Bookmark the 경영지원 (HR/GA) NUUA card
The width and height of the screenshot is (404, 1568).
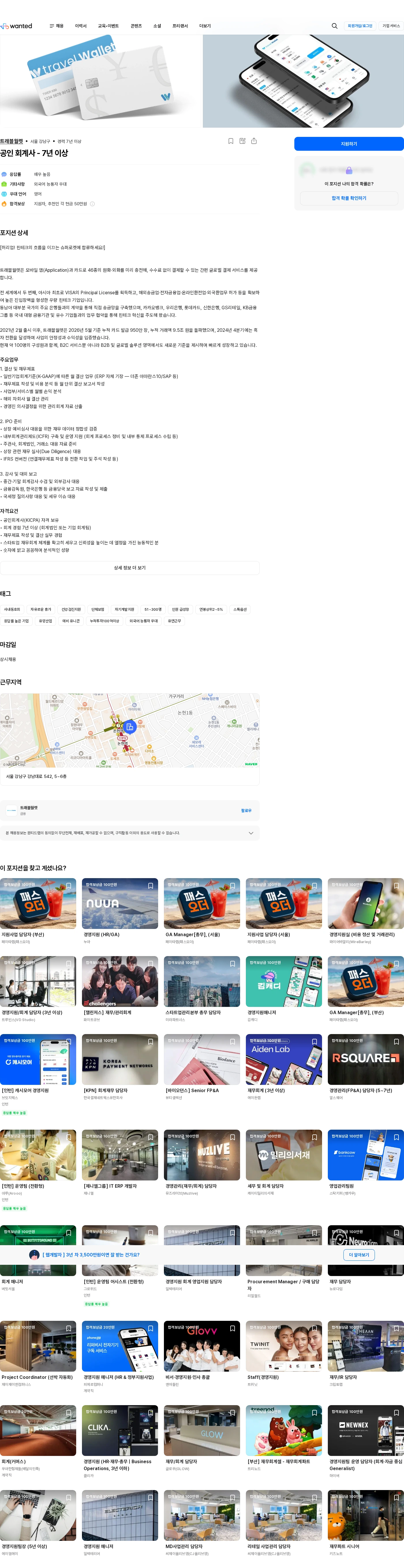[150, 886]
